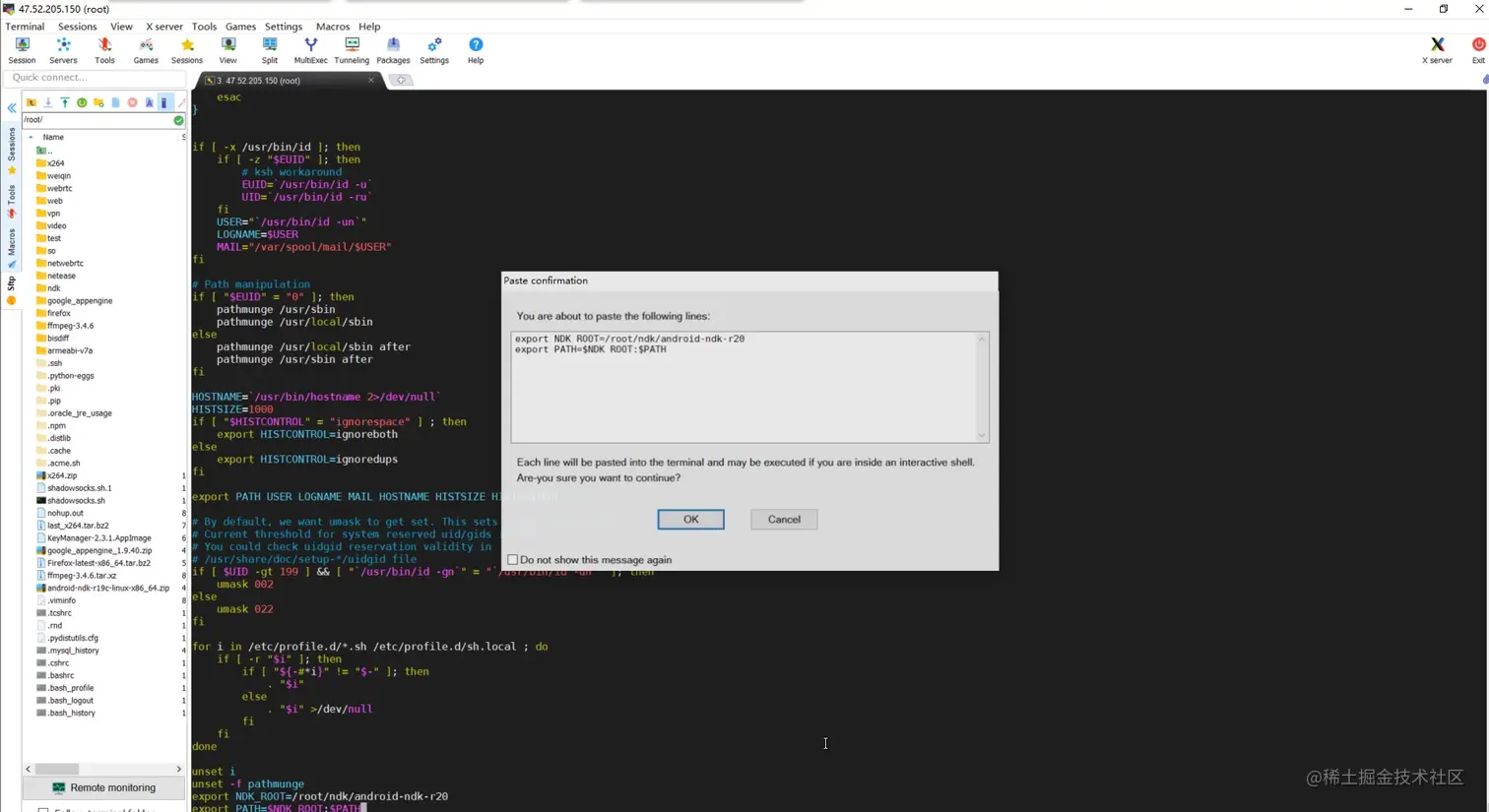Image resolution: width=1489 pixels, height=812 pixels.
Task: Open the Tools toolbar icon
Action: (104, 50)
